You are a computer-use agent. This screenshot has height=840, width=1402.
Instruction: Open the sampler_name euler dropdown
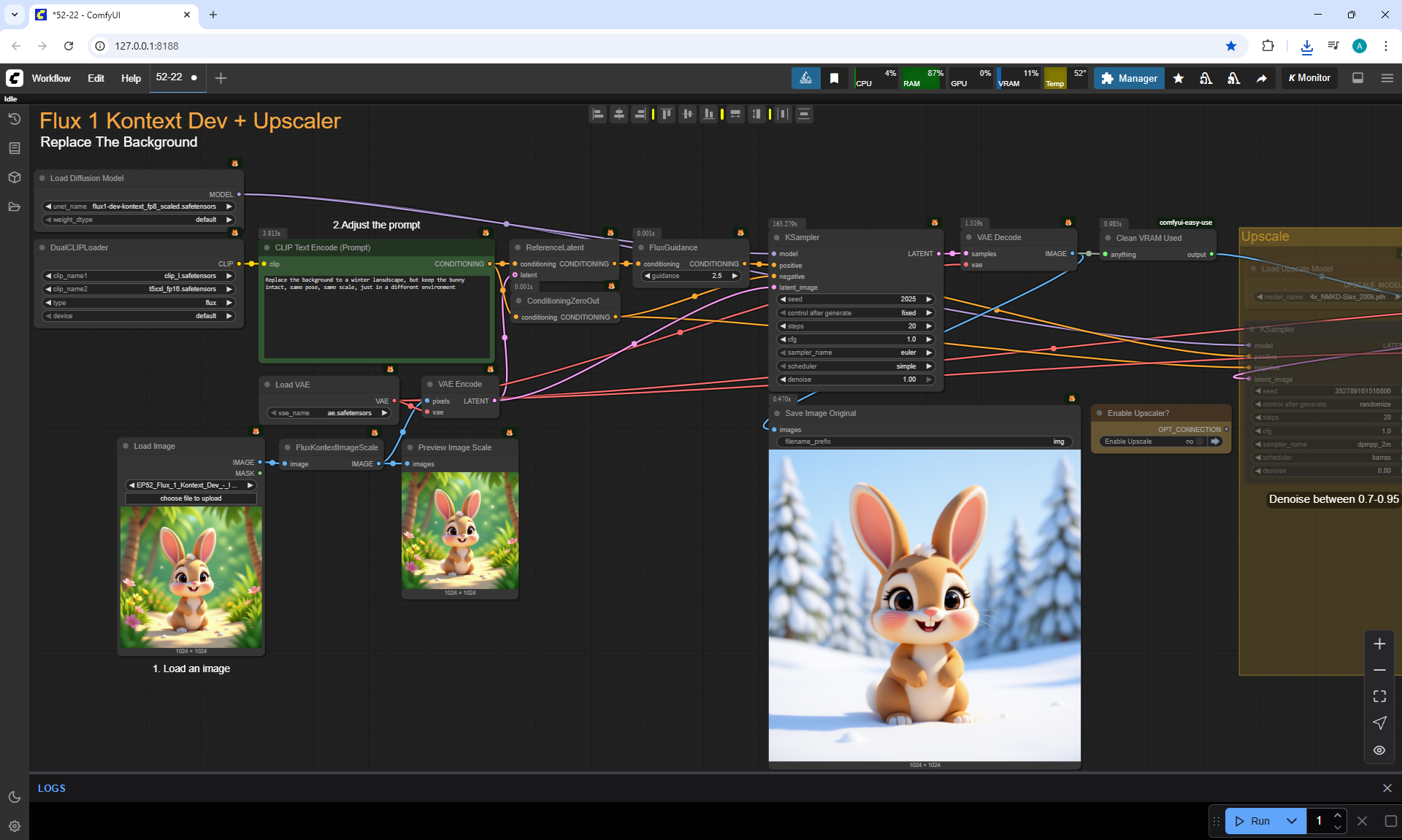click(855, 352)
